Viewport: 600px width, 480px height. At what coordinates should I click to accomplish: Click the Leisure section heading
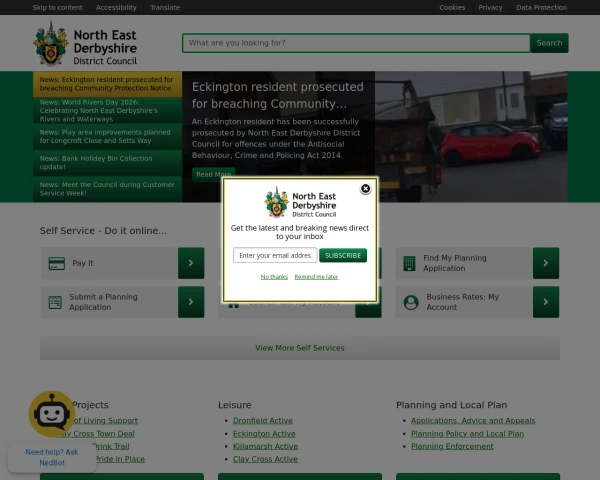click(235, 405)
